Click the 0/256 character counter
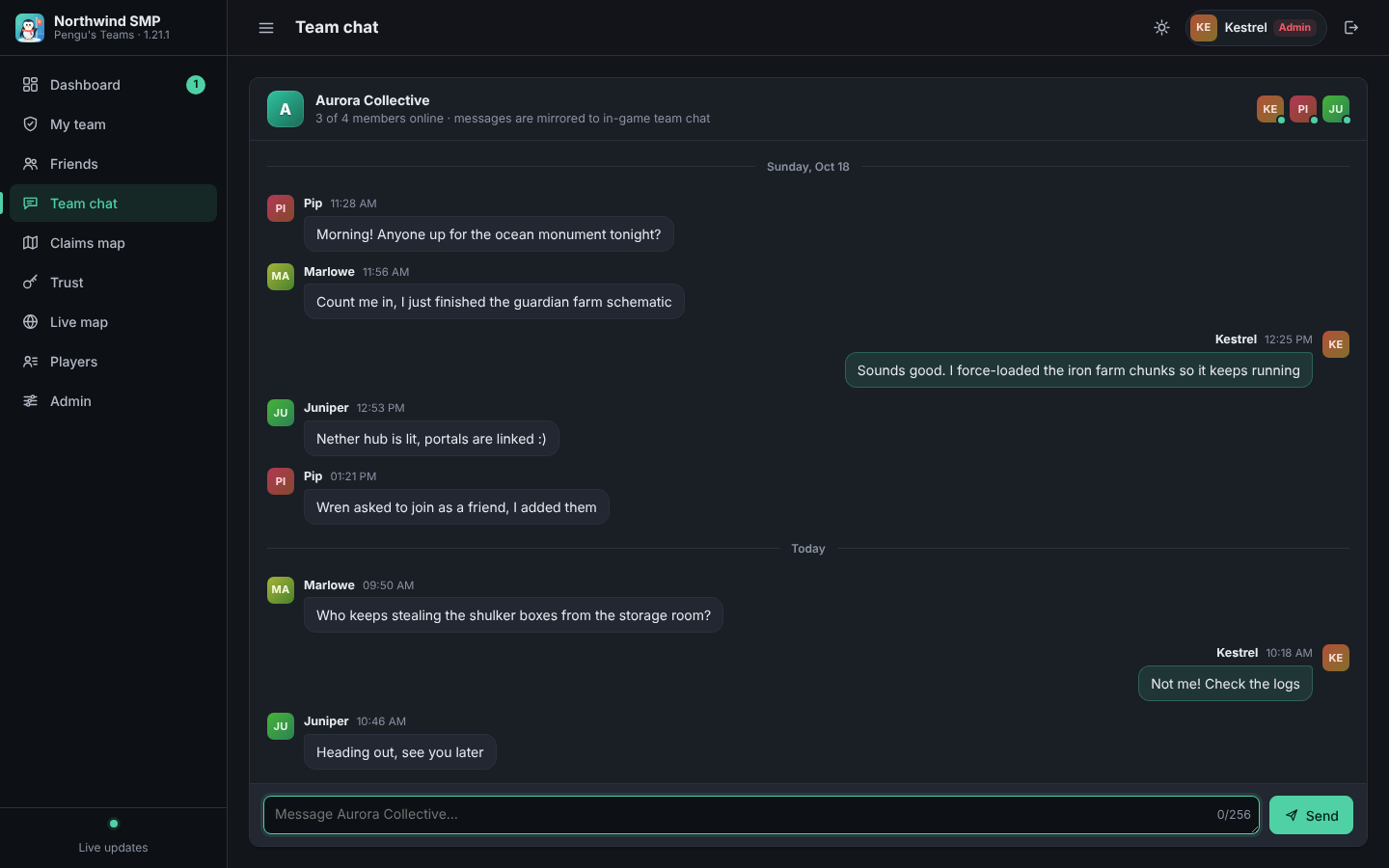The height and width of the screenshot is (868, 1389). point(1234,815)
